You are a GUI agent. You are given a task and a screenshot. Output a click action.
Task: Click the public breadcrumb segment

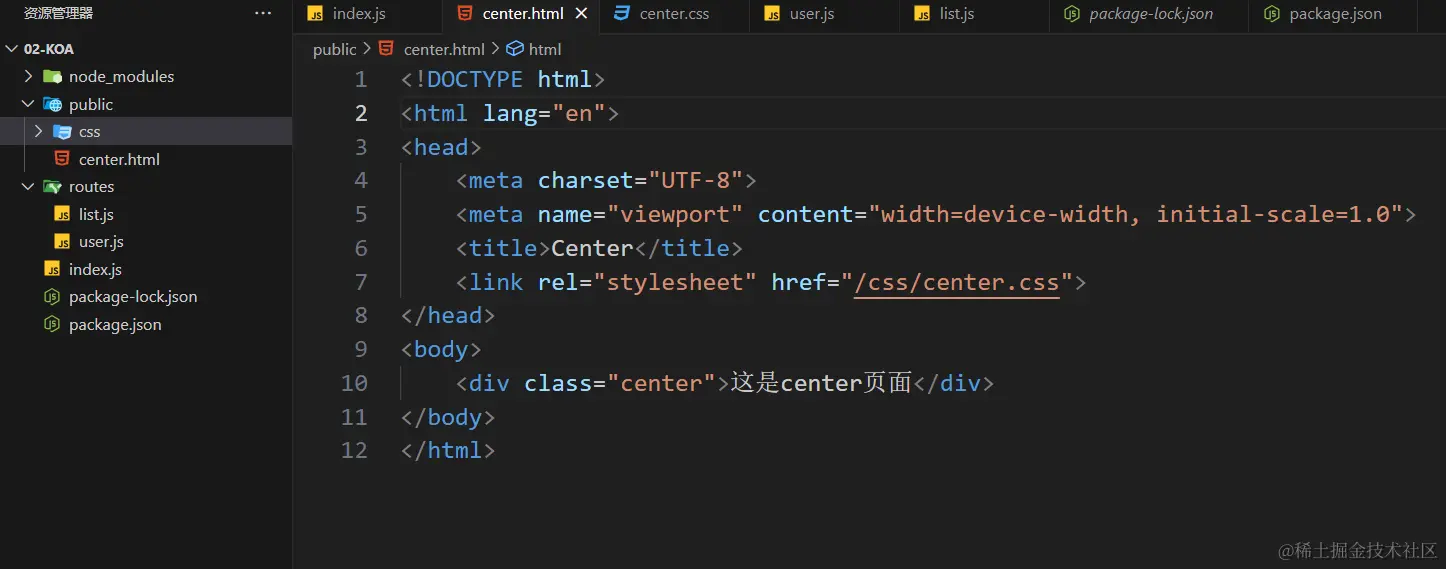pos(334,49)
